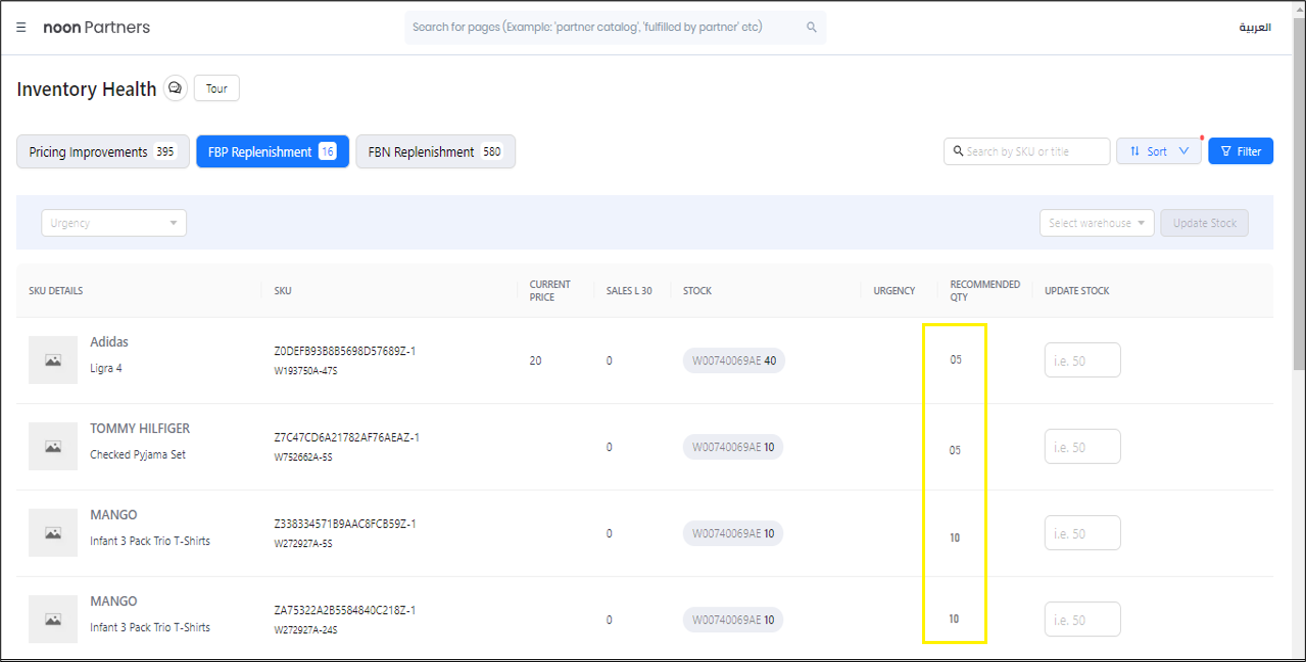Select the FBP Replenishment tab
Screen dimensions: 1308x662
click(272, 152)
